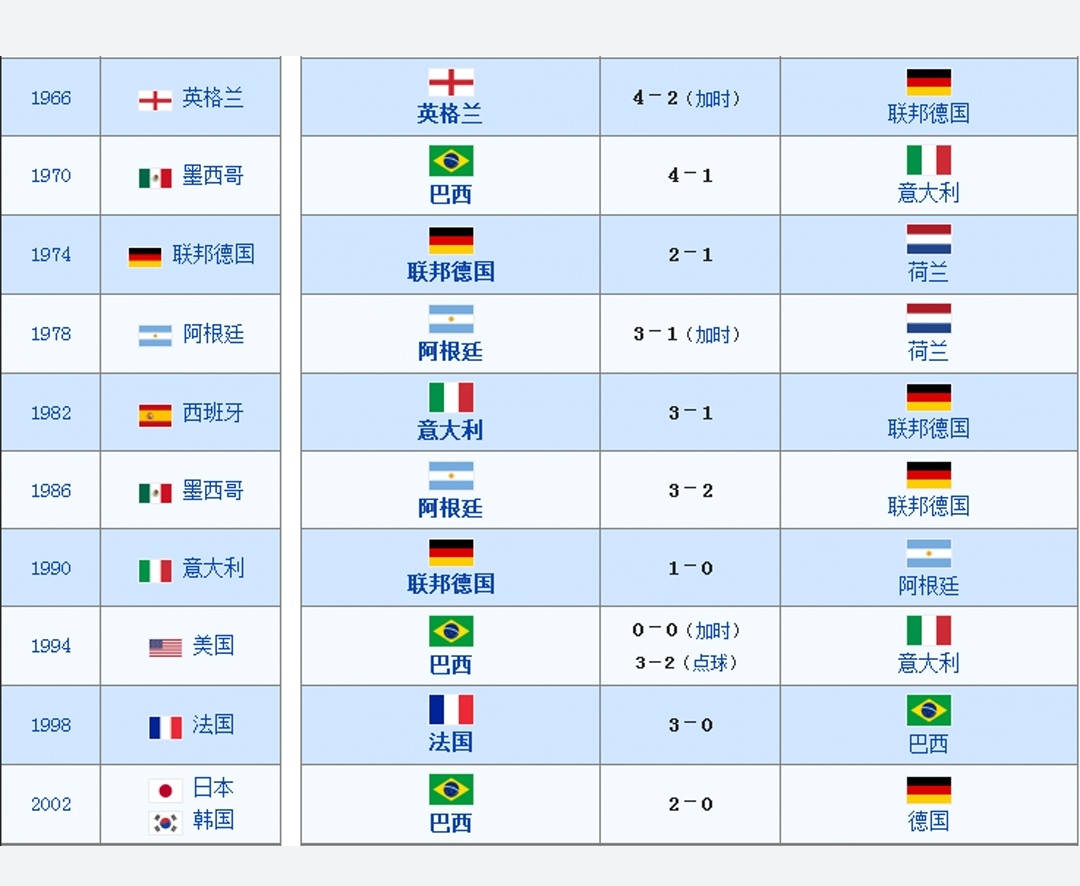Click the England flag in the 1966 host column
This screenshot has height=886, width=1080.
(155, 101)
